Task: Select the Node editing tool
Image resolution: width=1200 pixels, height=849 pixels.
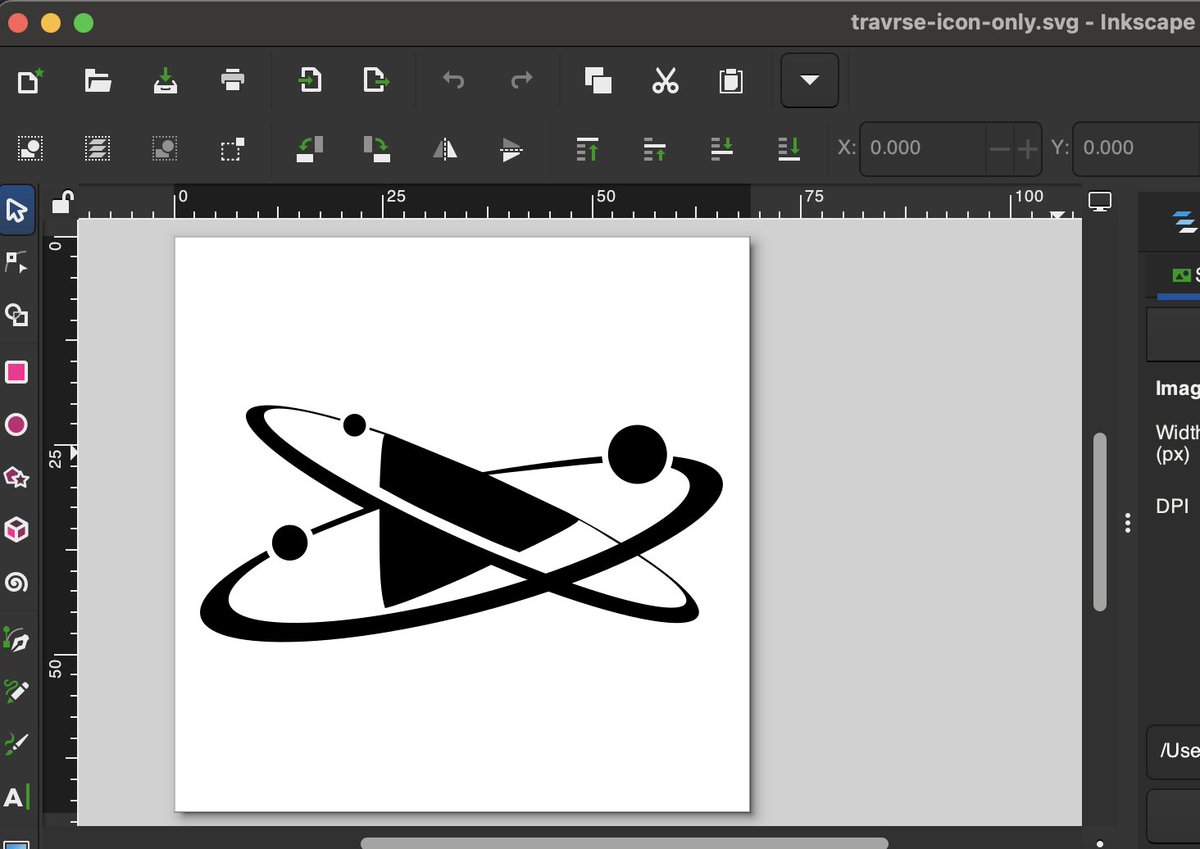Action: [x=16, y=263]
